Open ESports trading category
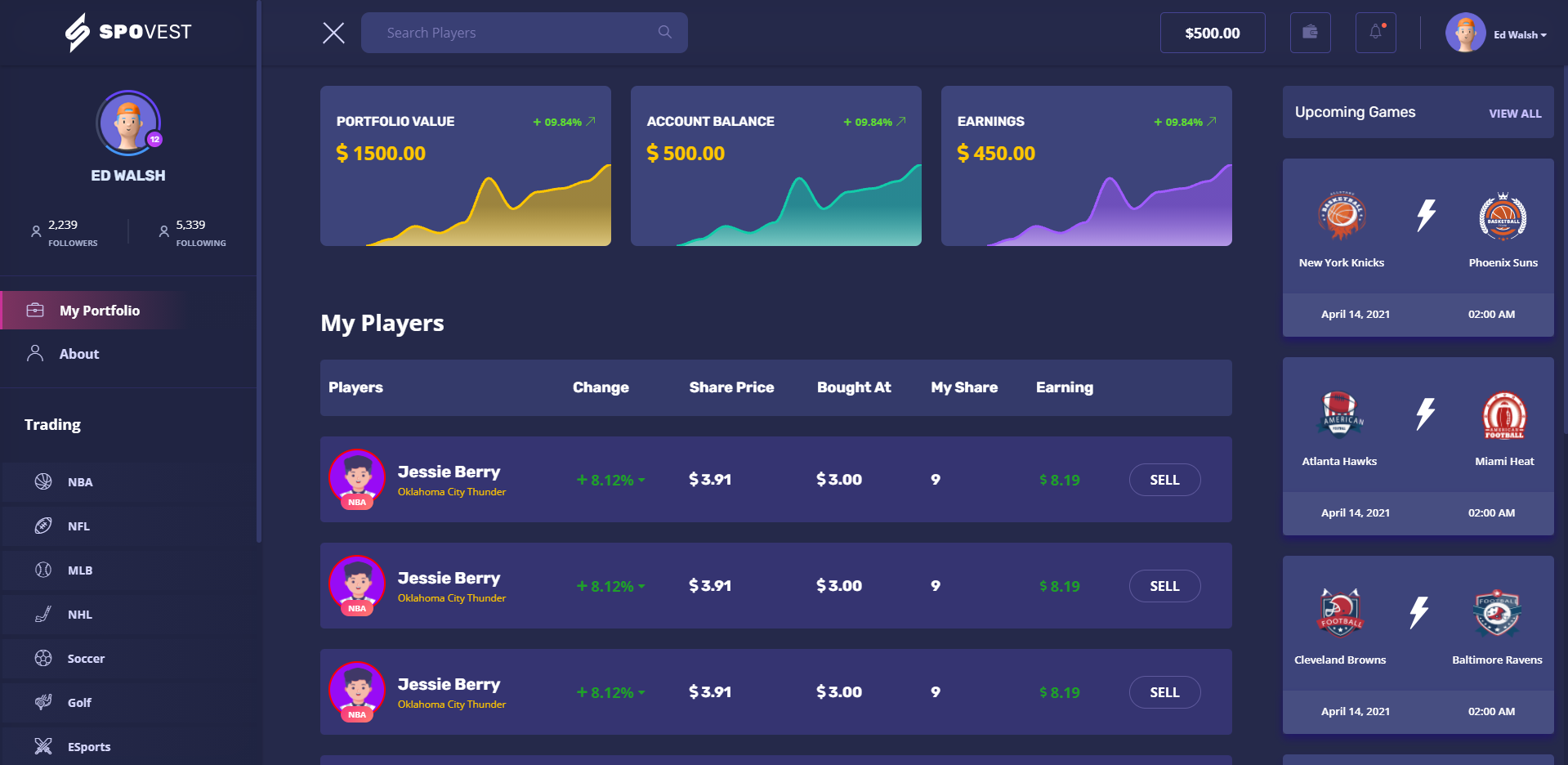The height and width of the screenshot is (765, 1568). tap(128, 747)
